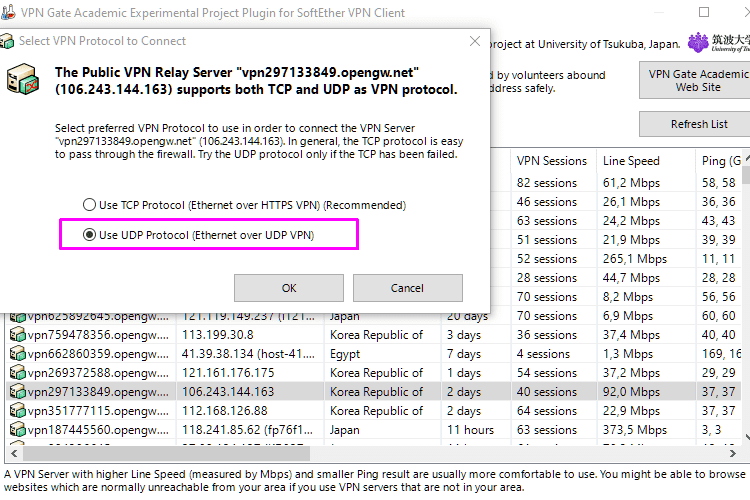Click Japan cell in 11 hours row
Image resolution: width=750 pixels, height=500 pixels.
[344, 430]
